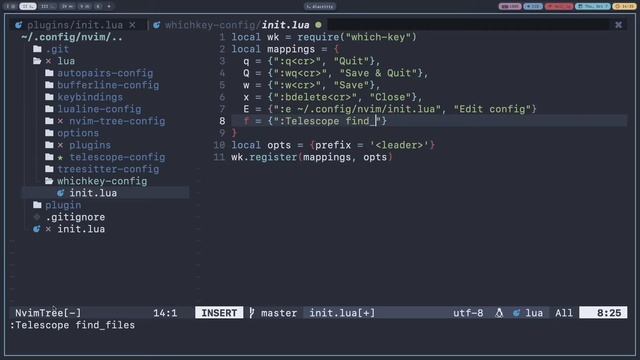Viewport: 640px width, 360px height.
Task: Click git status x beside plugins folder
Action: point(60,145)
